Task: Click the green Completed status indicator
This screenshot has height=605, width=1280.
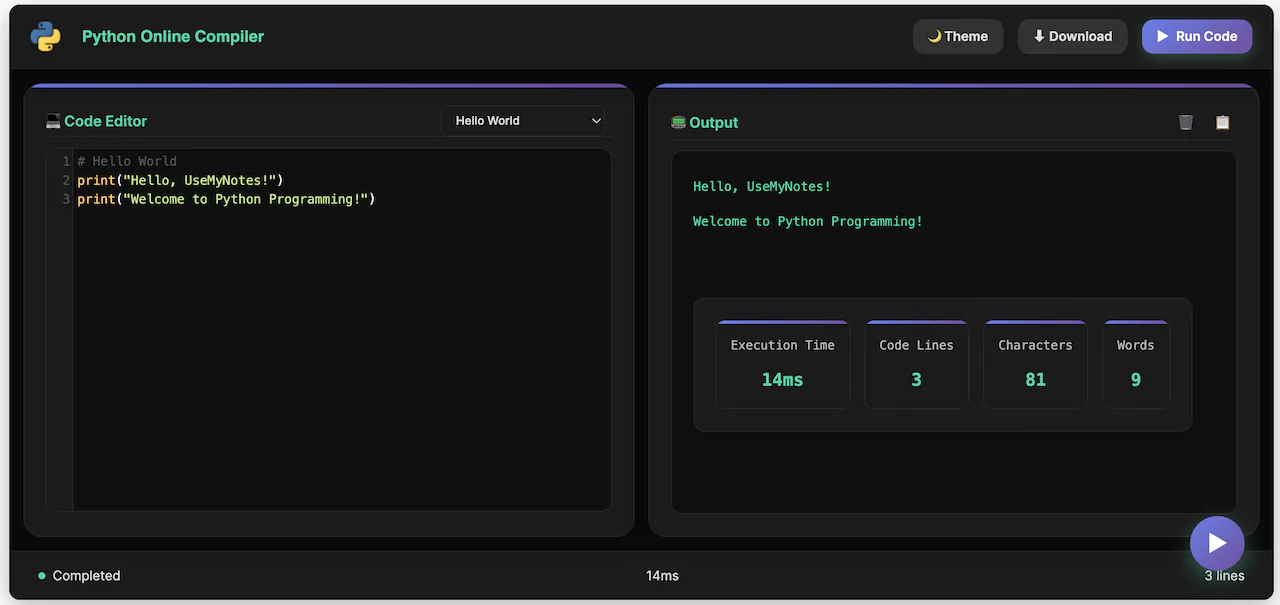Action: [x=40, y=575]
